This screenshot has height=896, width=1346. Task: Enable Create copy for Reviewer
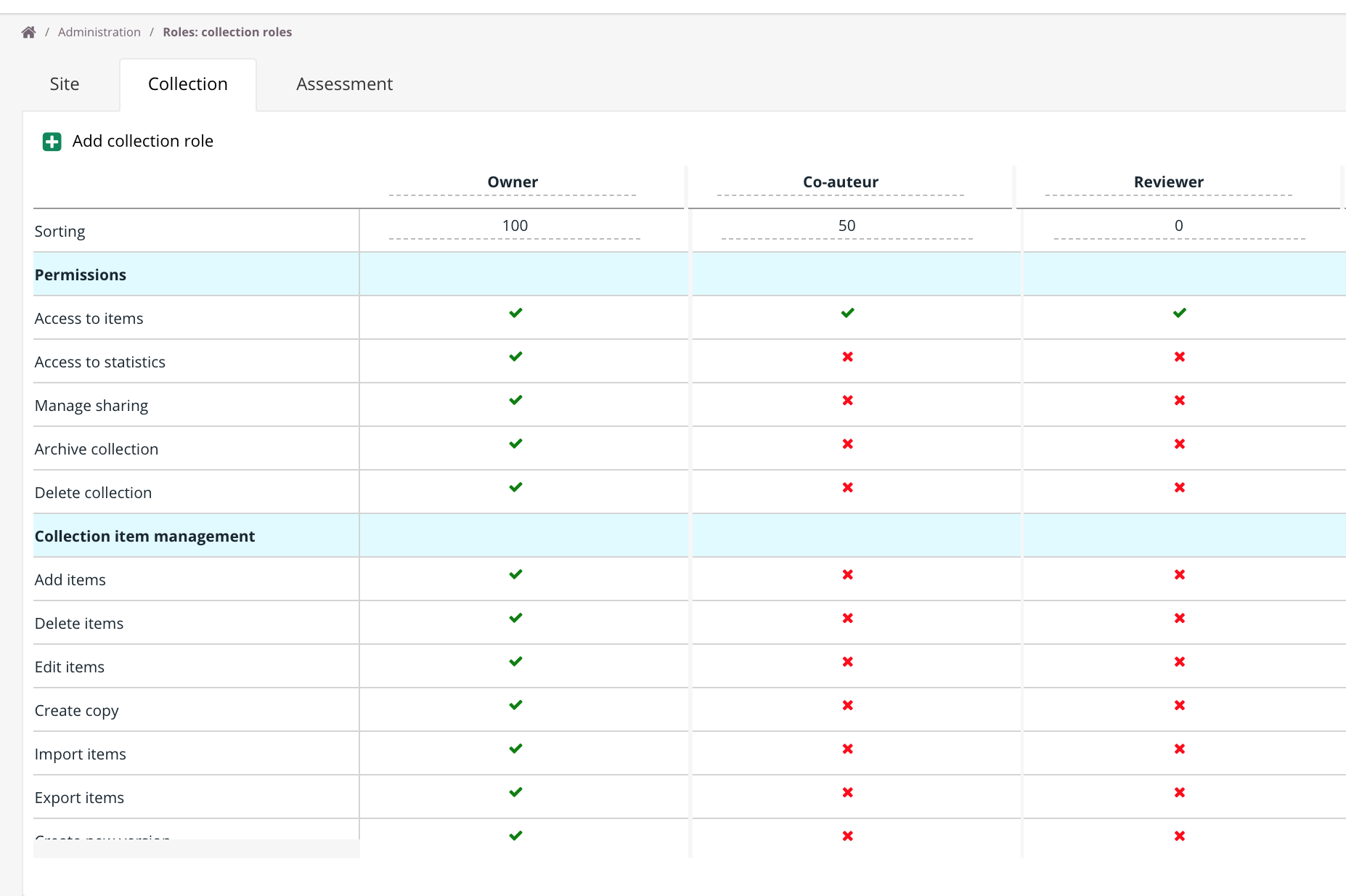point(1180,705)
